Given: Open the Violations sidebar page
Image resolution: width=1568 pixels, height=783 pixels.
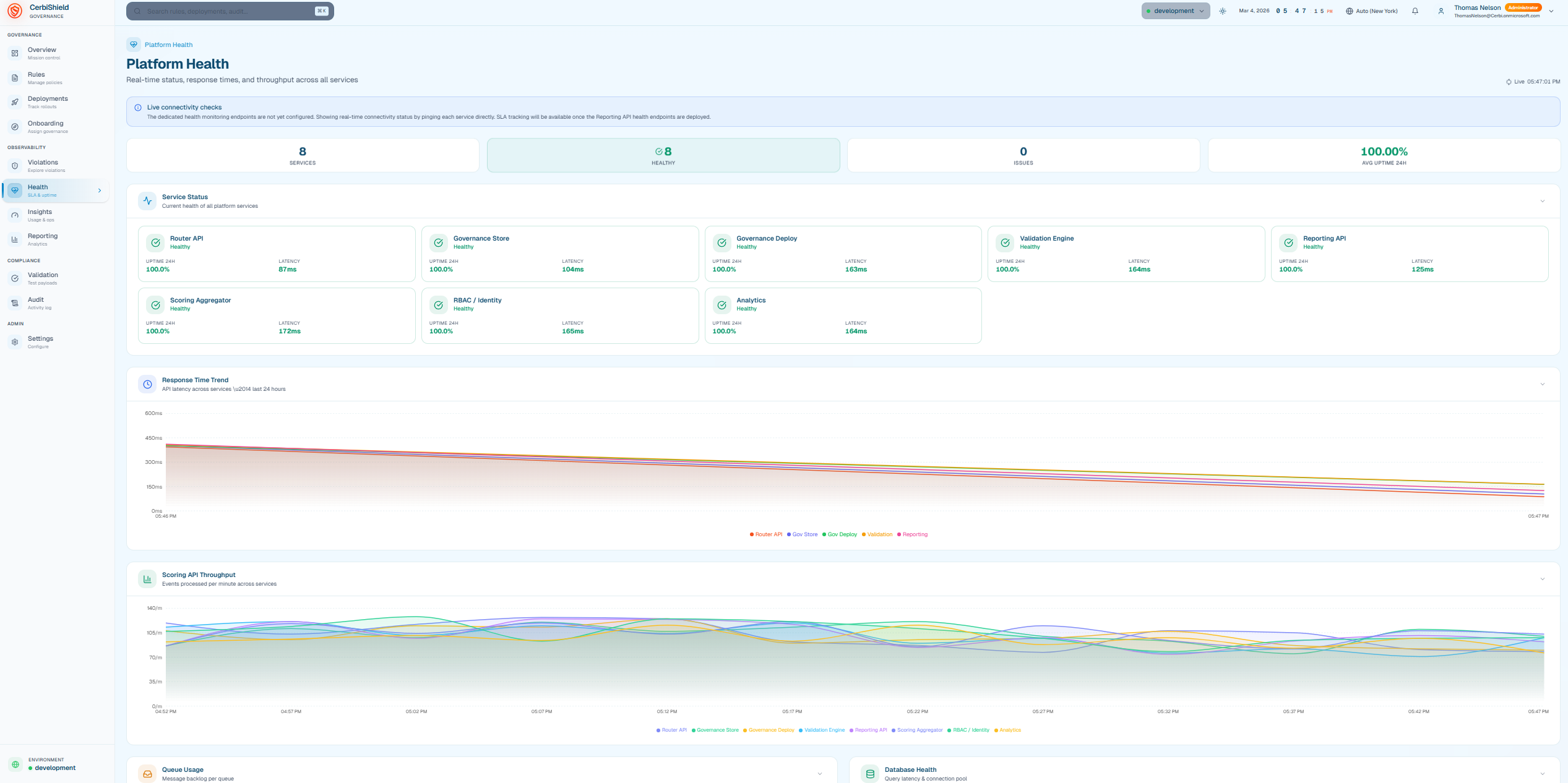Looking at the screenshot, I should click(43, 166).
